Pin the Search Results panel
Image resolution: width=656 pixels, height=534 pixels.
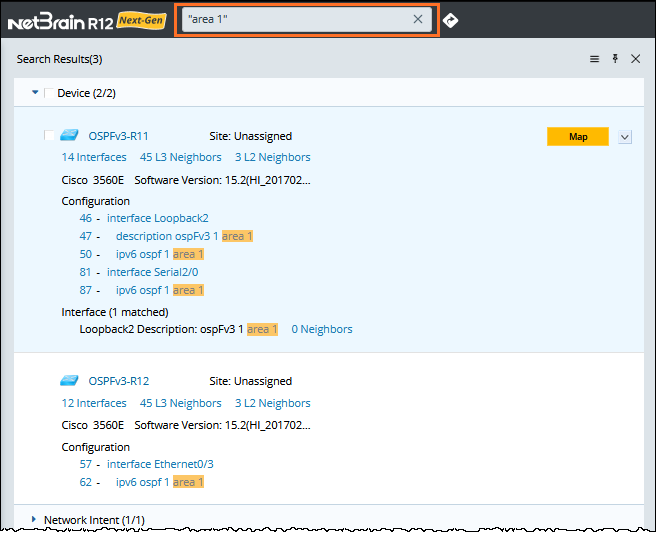point(615,60)
